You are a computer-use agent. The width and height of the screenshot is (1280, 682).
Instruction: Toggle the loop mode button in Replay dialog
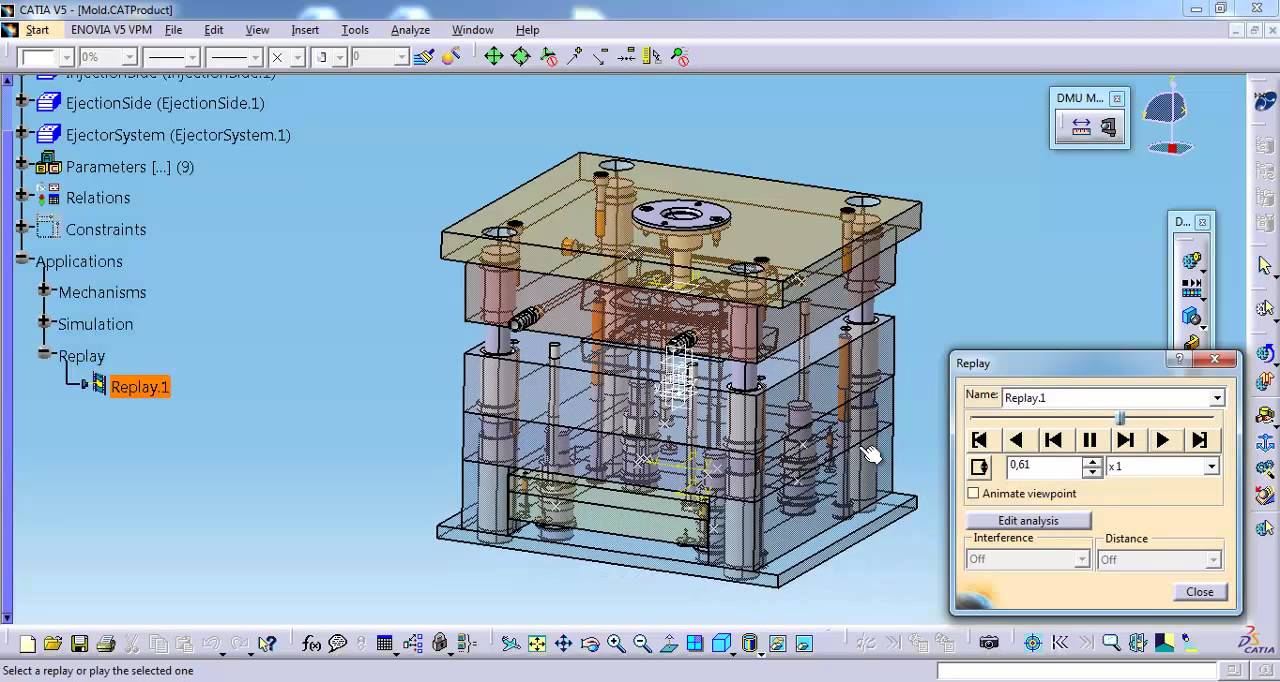pyautogui.click(x=979, y=466)
